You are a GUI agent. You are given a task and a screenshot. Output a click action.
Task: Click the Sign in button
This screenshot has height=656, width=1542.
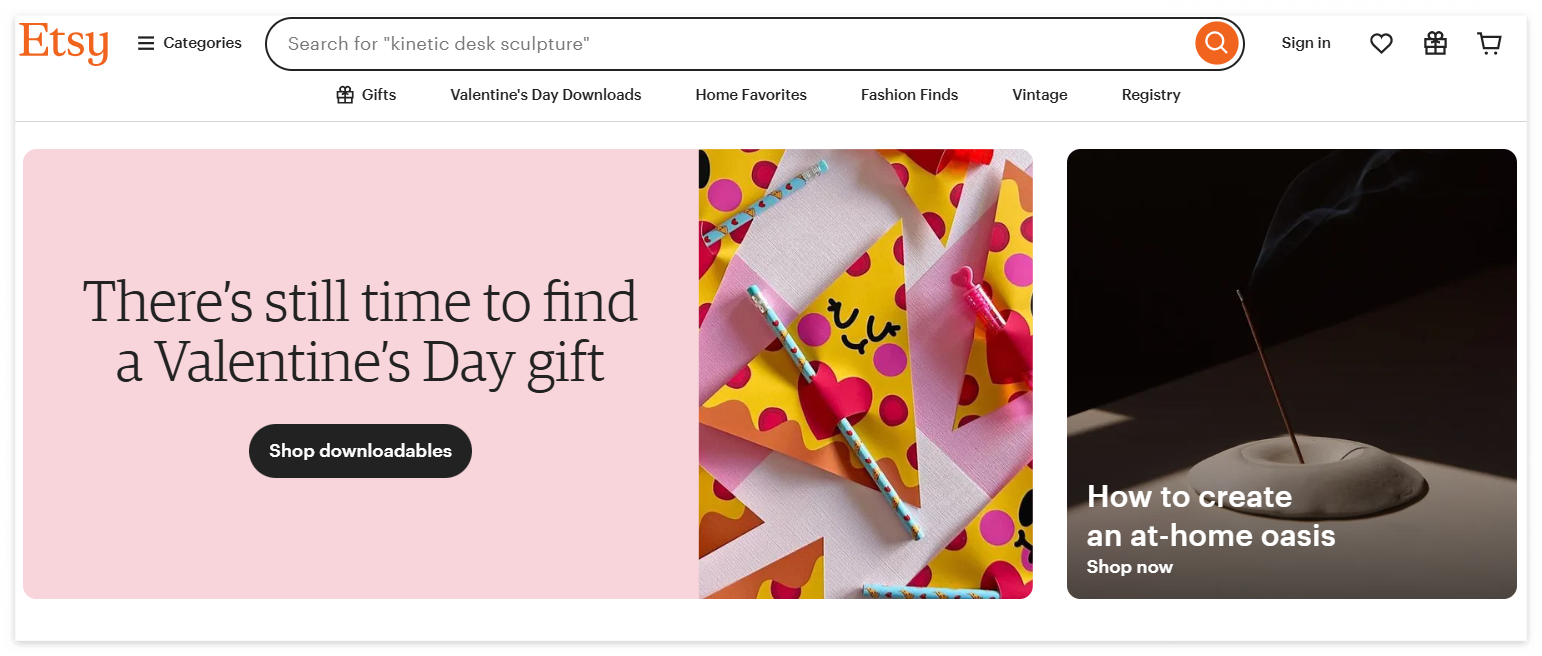pyautogui.click(x=1306, y=43)
